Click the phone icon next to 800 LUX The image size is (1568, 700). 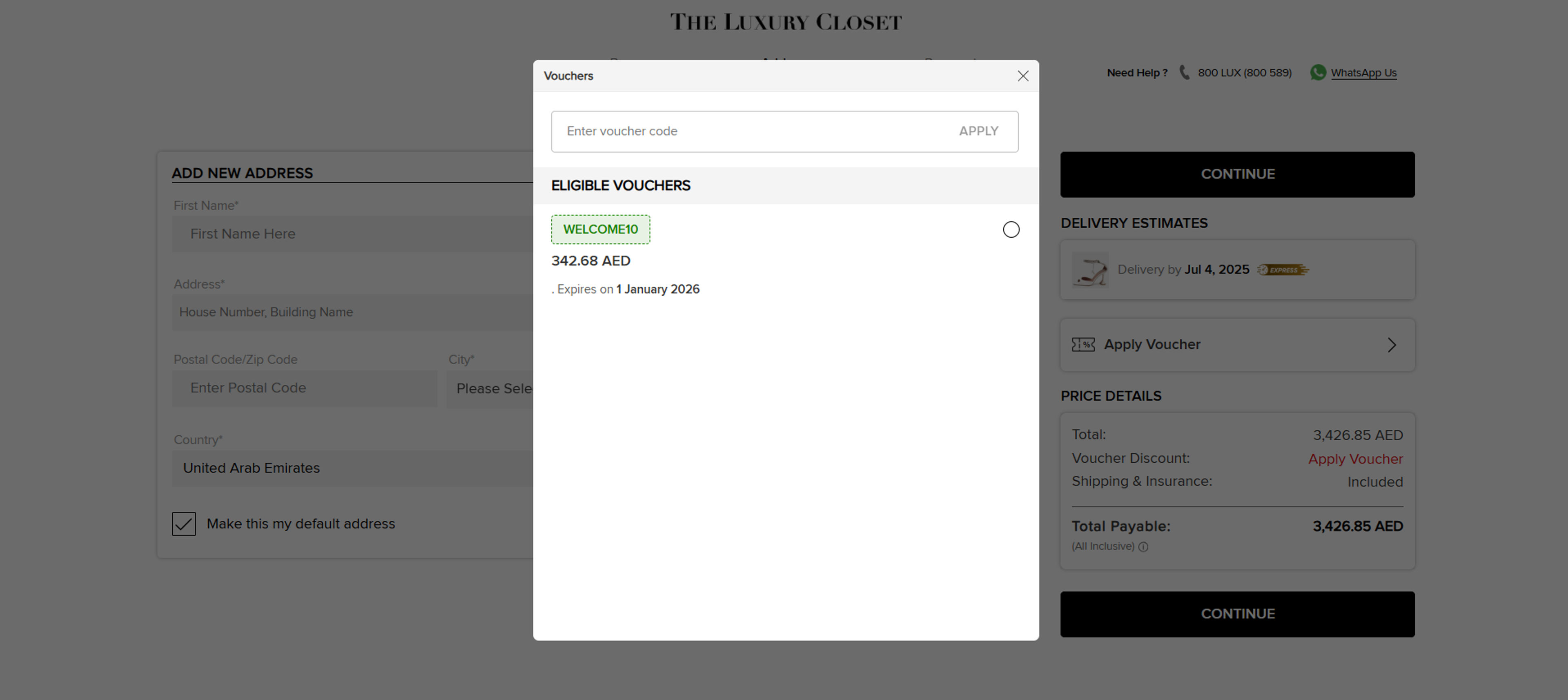(x=1184, y=72)
